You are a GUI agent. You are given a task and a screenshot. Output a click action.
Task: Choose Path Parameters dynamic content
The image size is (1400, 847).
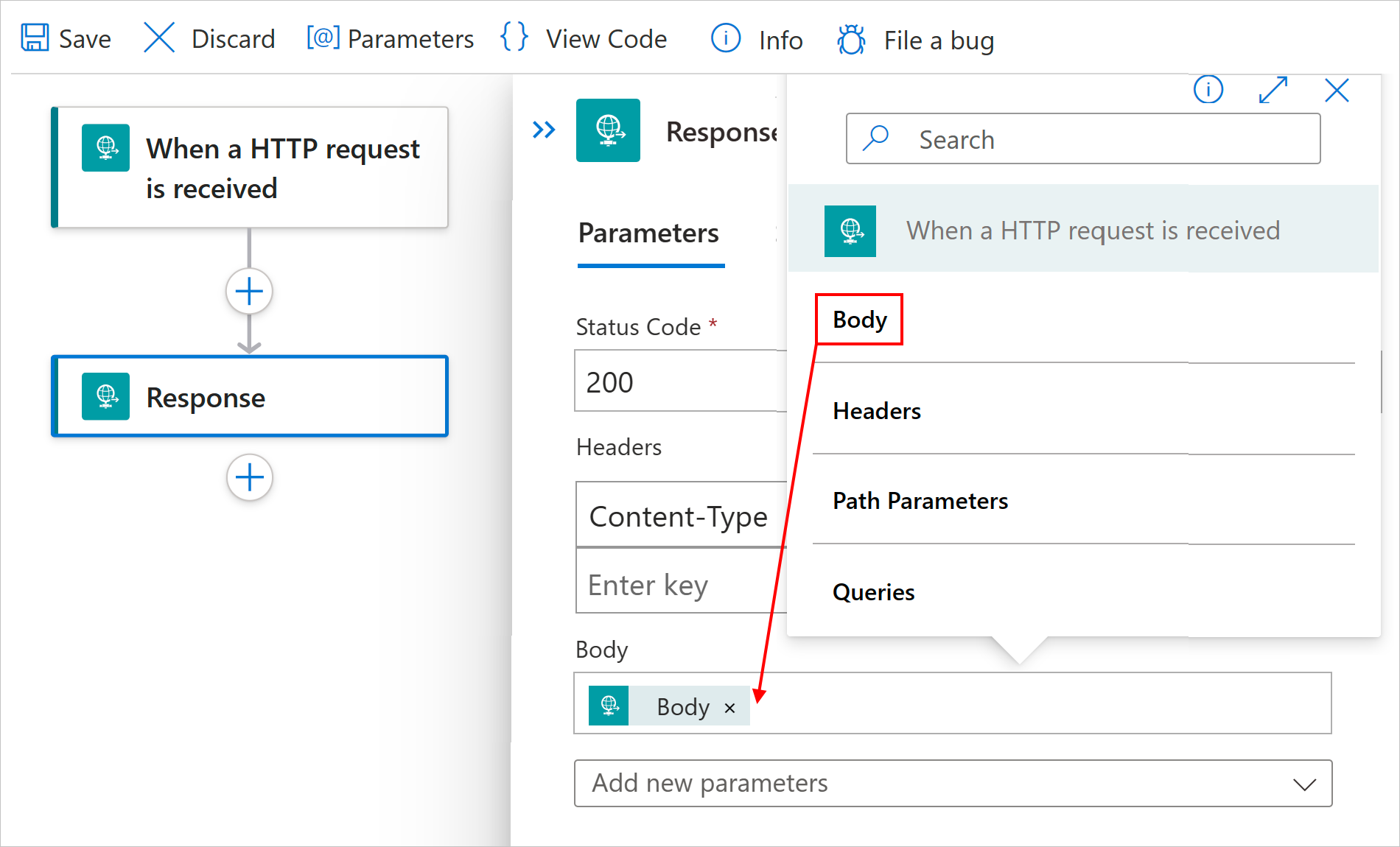[x=920, y=501]
